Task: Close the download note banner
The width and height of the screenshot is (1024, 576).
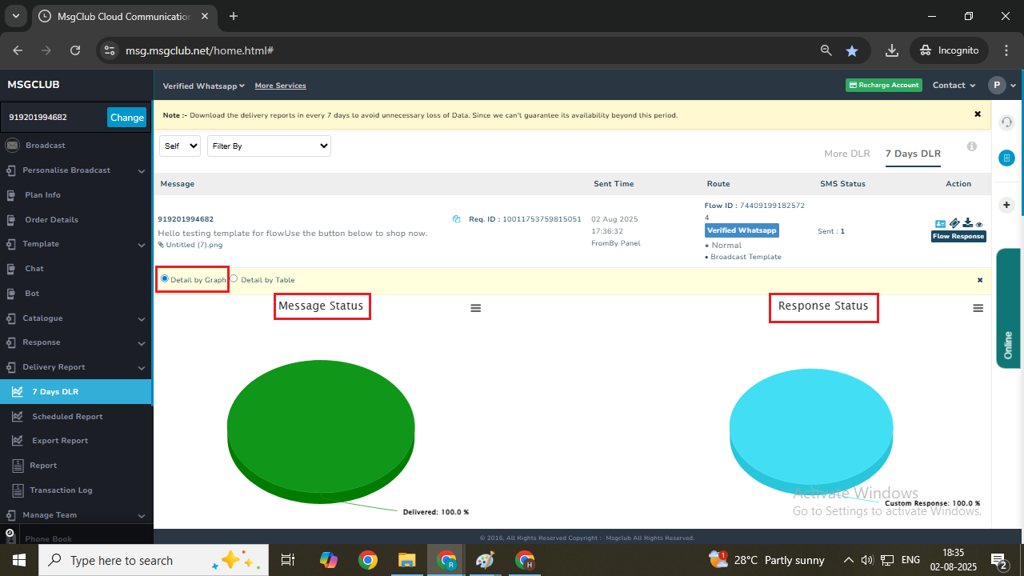Action: click(978, 114)
